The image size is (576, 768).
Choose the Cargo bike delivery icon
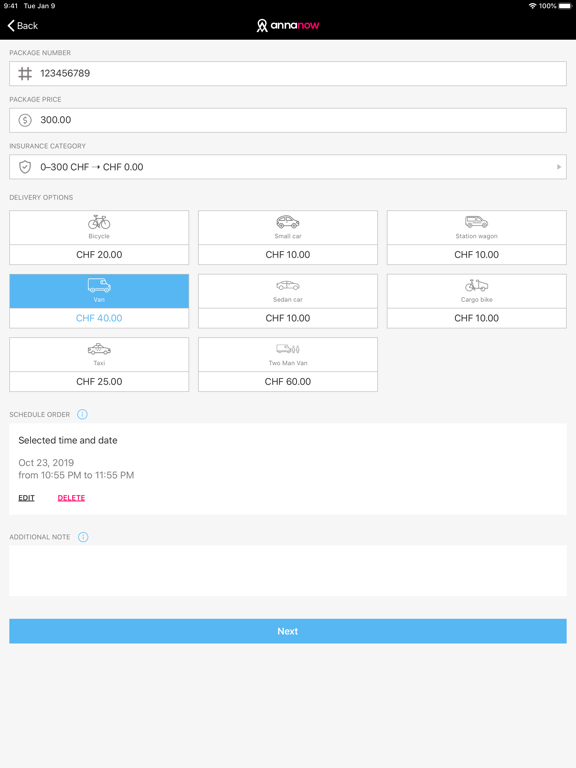click(x=476, y=285)
